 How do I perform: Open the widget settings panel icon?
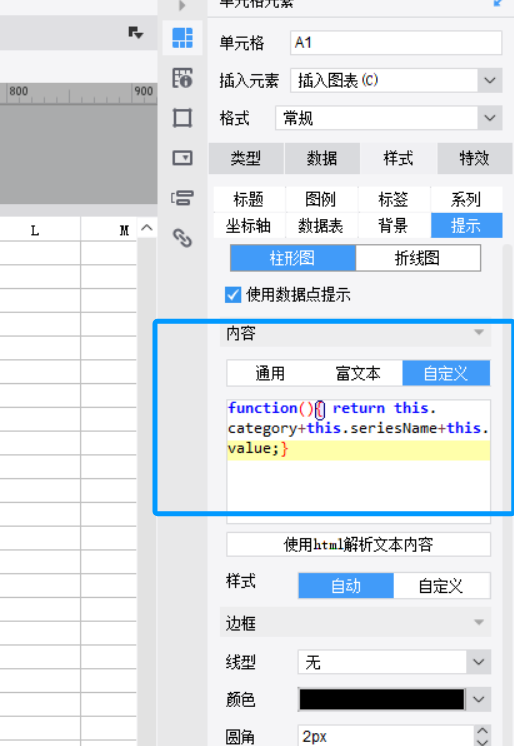(x=182, y=157)
